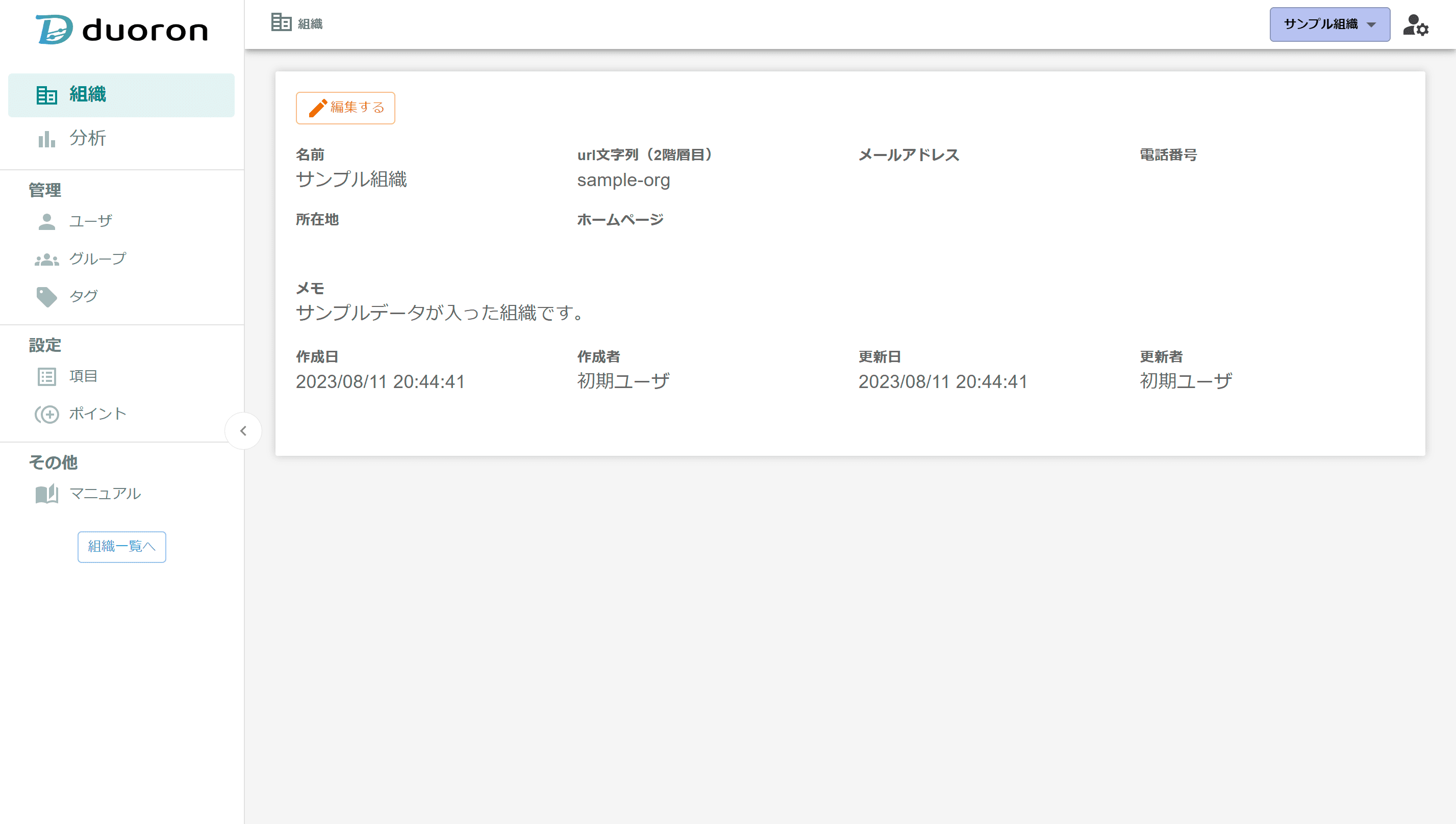Collapse the sidebar with chevron button

pos(243,431)
